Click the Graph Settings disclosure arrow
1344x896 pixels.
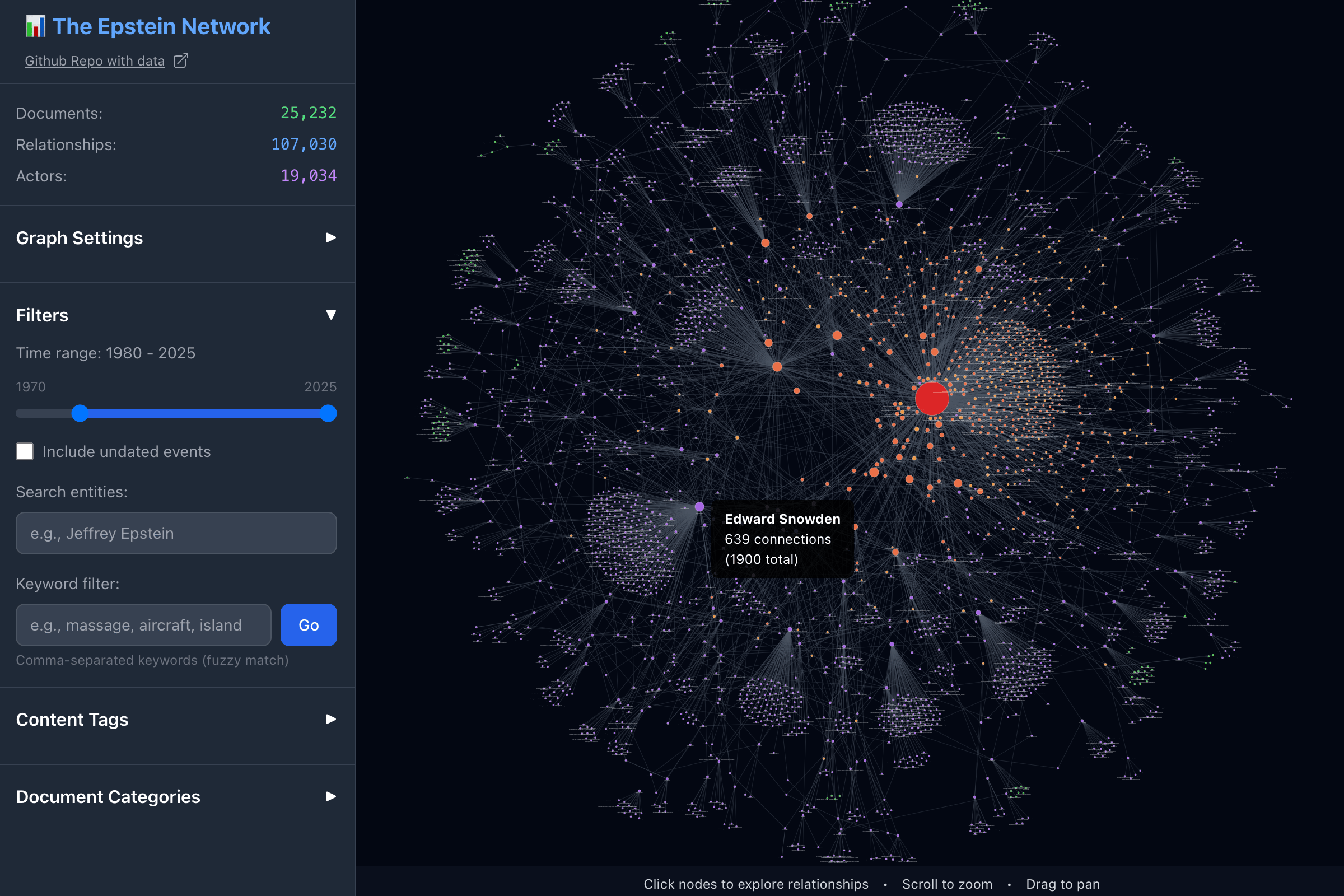click(331, 237)
